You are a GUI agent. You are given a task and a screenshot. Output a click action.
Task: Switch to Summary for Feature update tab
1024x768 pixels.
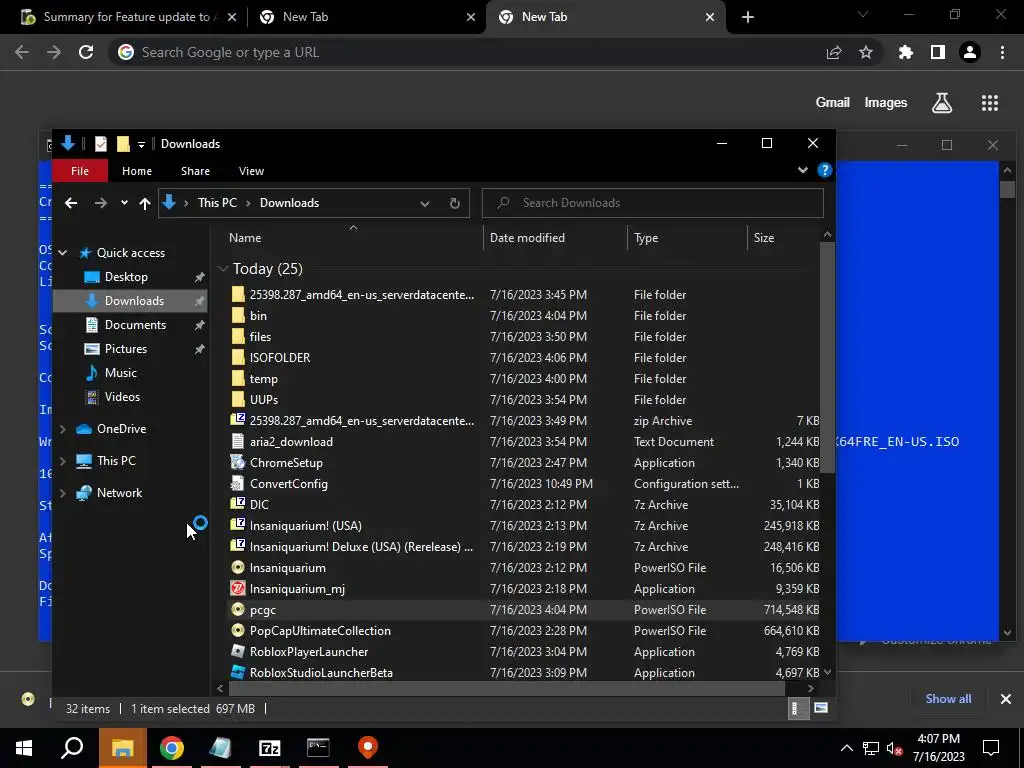tap(127, 17)
